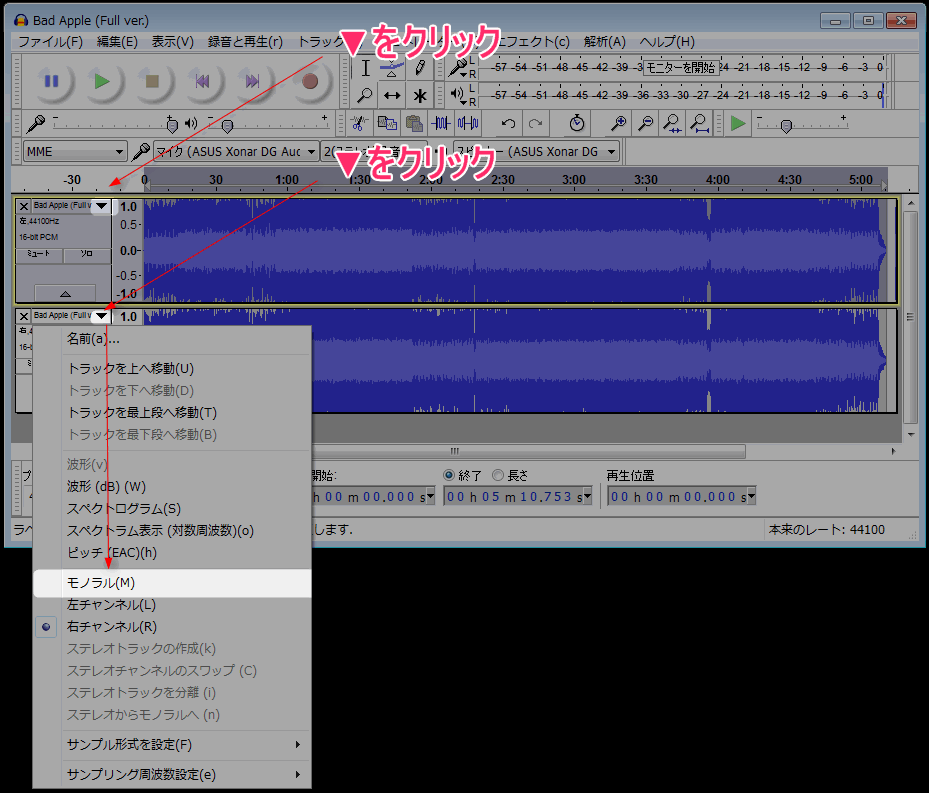The height and width of the screenshot is (793, 929).
Task: Click the 'モニターを開始' recording meter label
Action: (680, 68)
